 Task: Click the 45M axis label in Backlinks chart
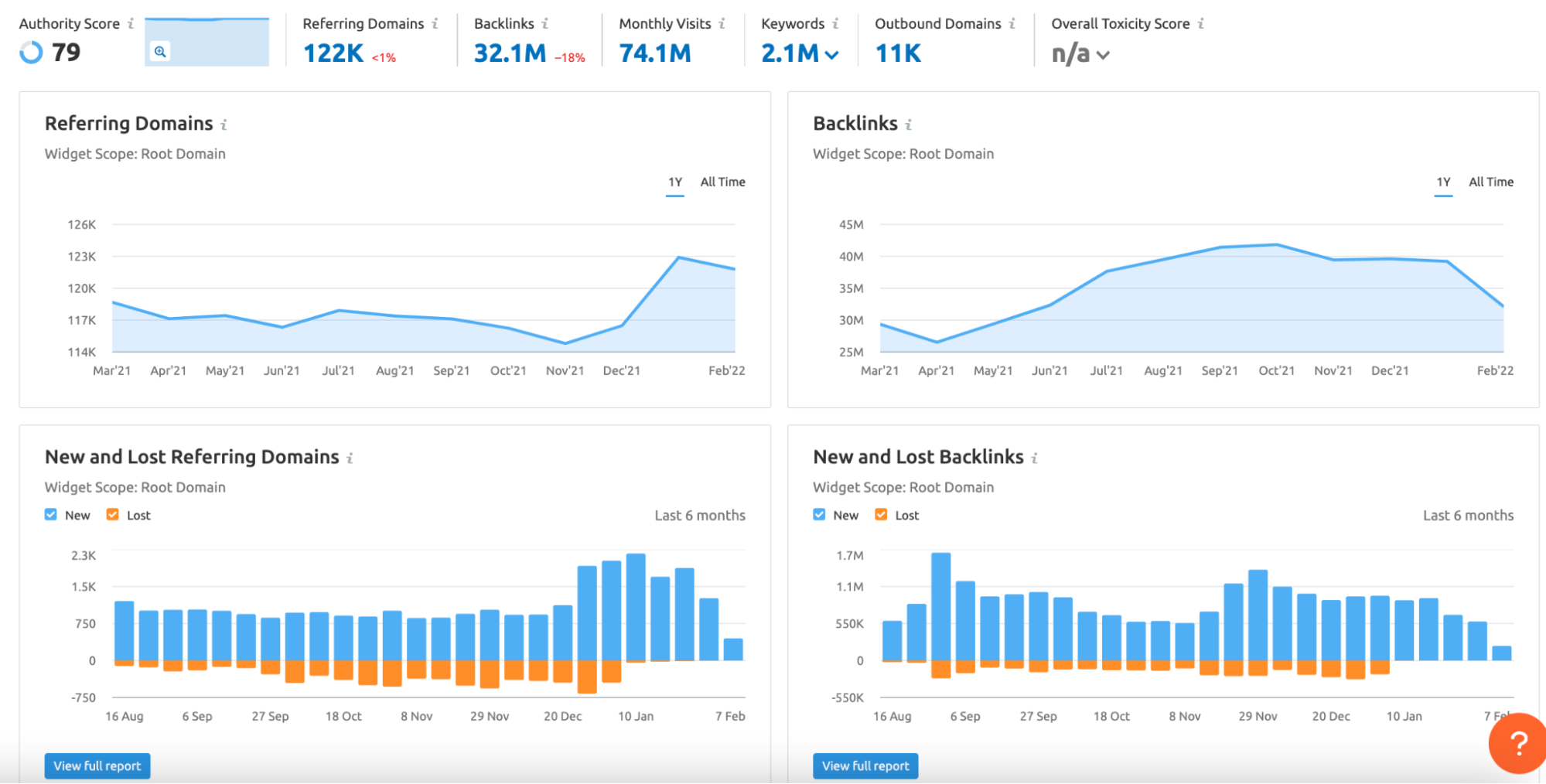pyautogui.click(x=851, y=225)
